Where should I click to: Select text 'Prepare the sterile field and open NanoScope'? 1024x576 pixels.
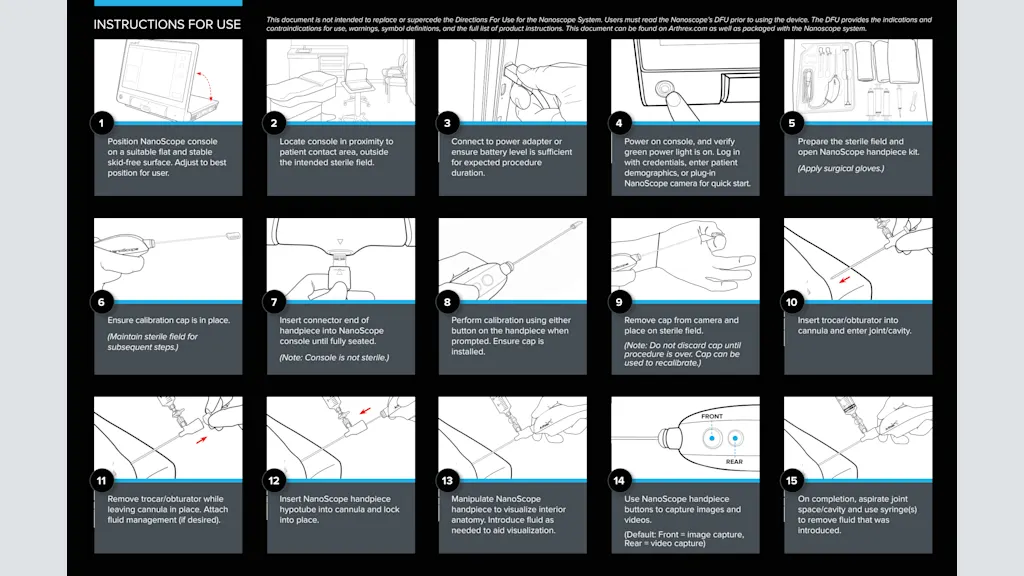tap(857, 146)
